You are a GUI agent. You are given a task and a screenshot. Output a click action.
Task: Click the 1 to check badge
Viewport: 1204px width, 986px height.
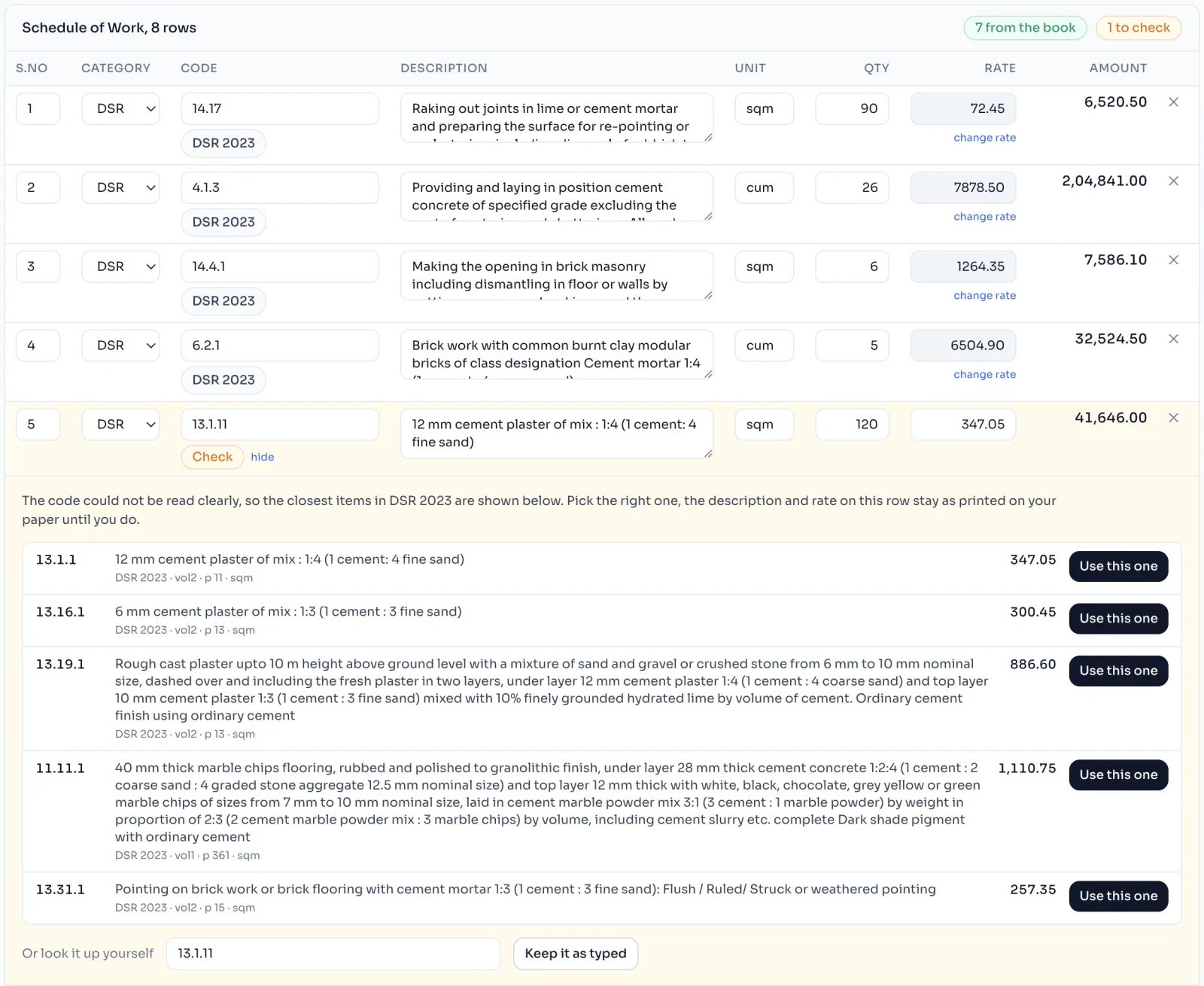click(1139, 28)
